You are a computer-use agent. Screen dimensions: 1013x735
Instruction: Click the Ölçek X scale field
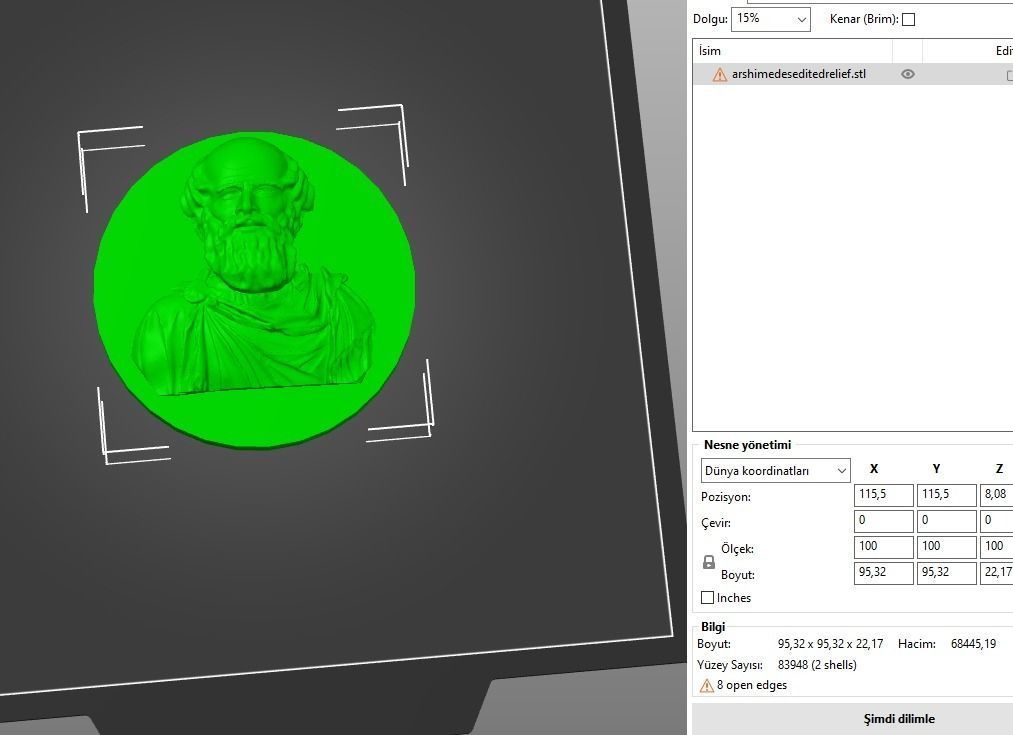coord(883,547)
